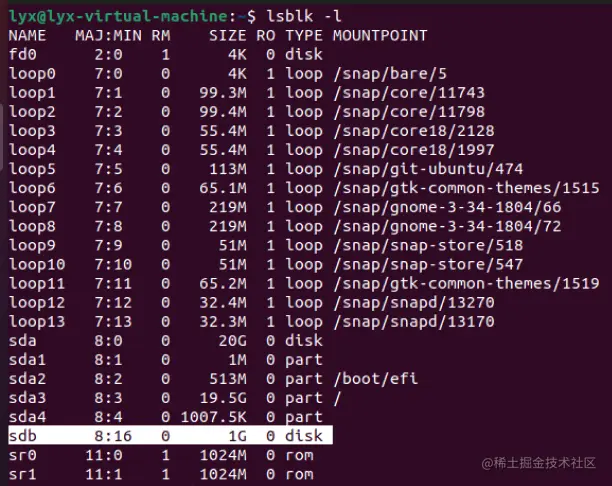This screenshot has width=612, height=486.
Task: Click the 20G size value
Action: point(233,341)
